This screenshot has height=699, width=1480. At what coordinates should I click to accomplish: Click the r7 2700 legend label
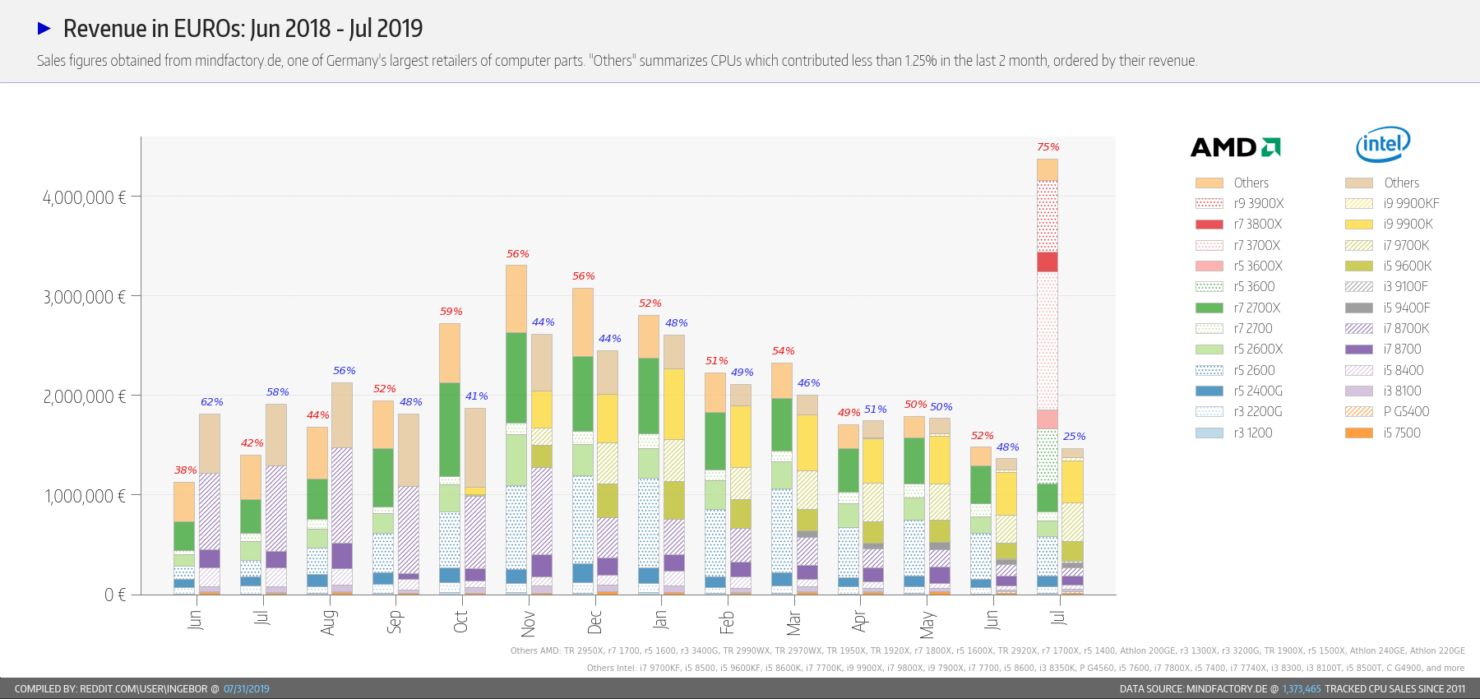pyautogui.click(x=1254, y=329)
